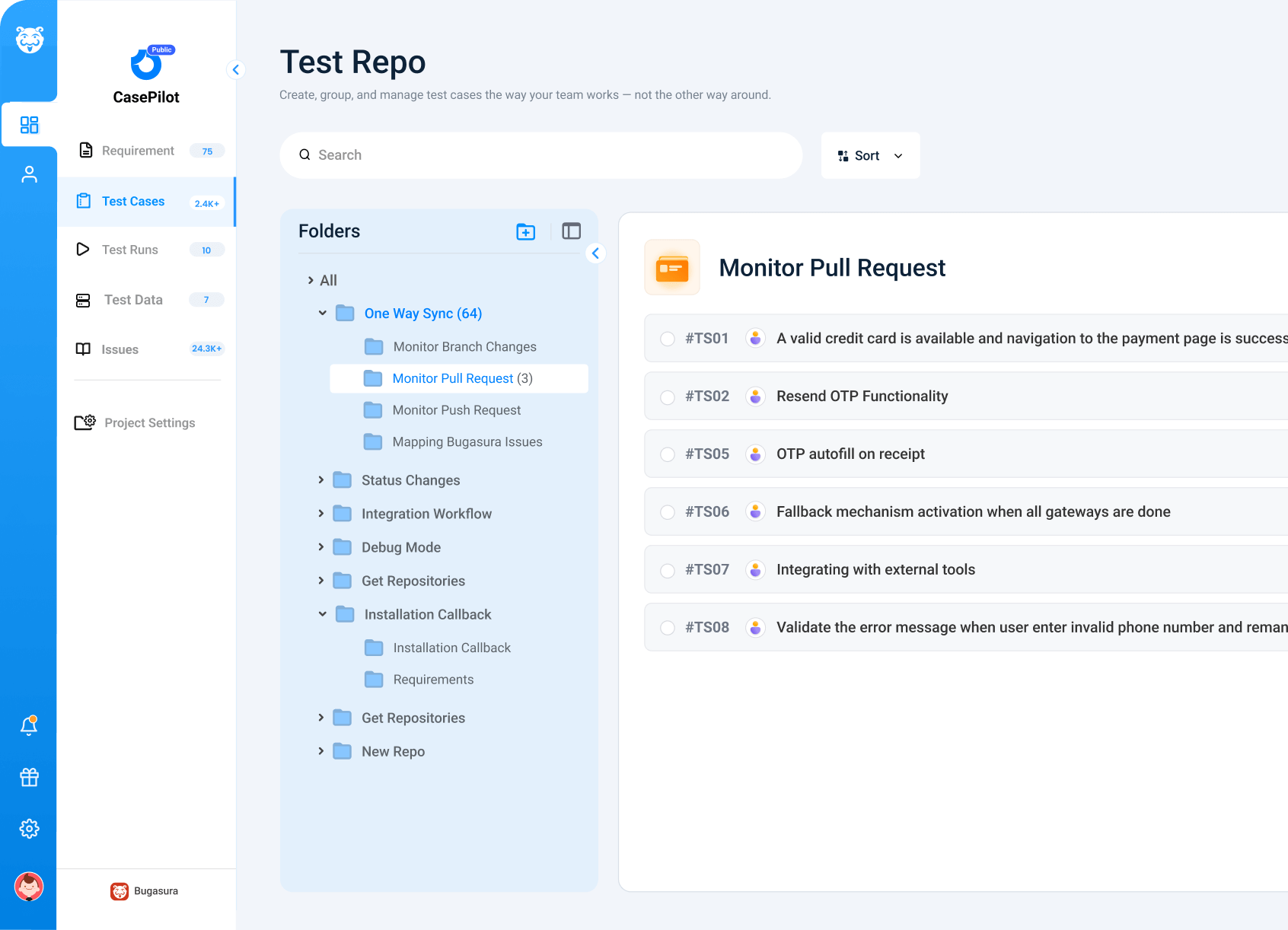Open test case Resend OTP Functionality
The image size is (1288, 930).
[x=862, y=397]
